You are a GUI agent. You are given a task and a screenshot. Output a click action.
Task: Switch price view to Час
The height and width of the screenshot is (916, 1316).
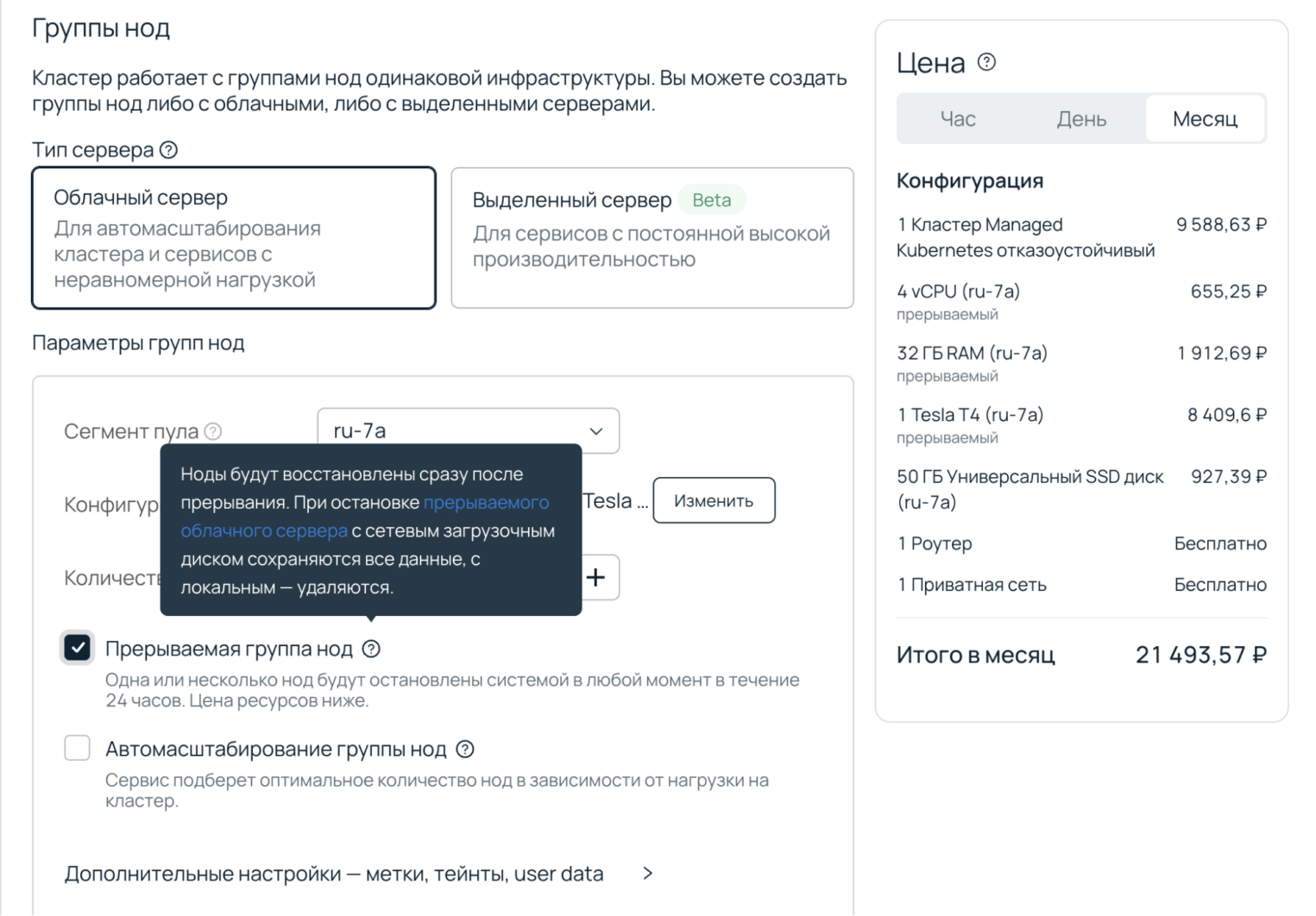(x=958, y=119)
